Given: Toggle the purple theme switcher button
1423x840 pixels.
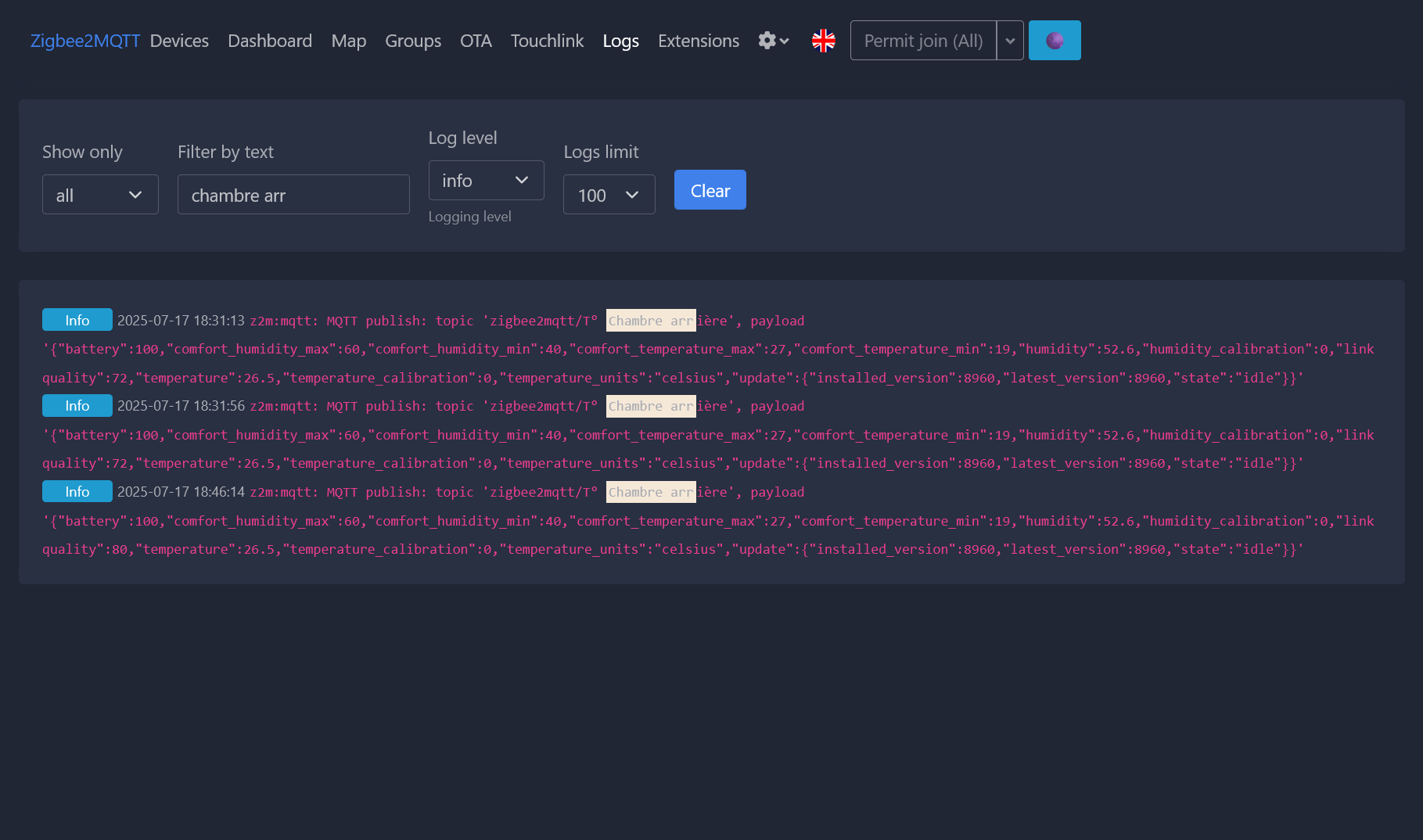Looking at the screenshot, I should (1054, 41).
